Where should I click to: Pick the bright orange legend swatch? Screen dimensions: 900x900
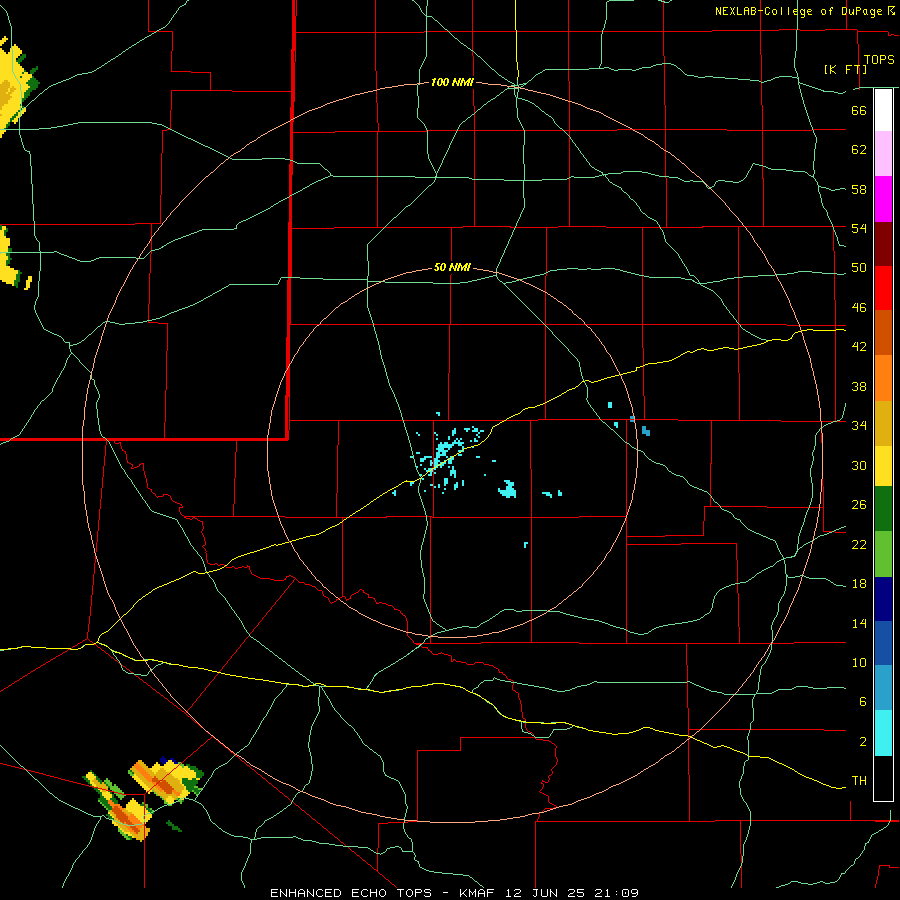pyautogui.click(x=883, y=378)
